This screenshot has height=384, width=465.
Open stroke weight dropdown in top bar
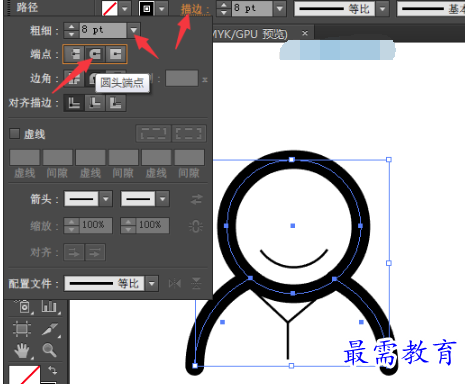click(280, 8)
